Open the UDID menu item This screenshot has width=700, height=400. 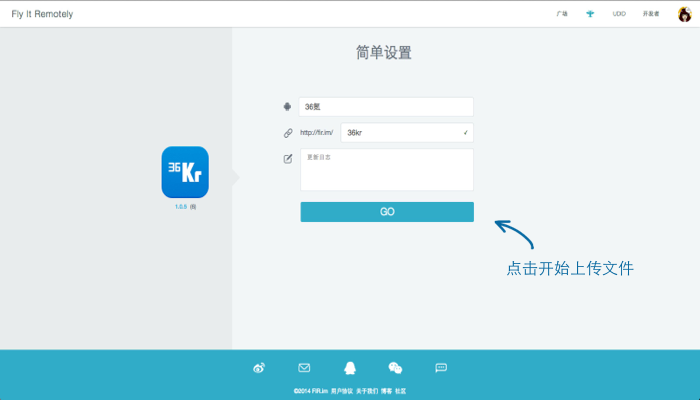pos(619,14)
